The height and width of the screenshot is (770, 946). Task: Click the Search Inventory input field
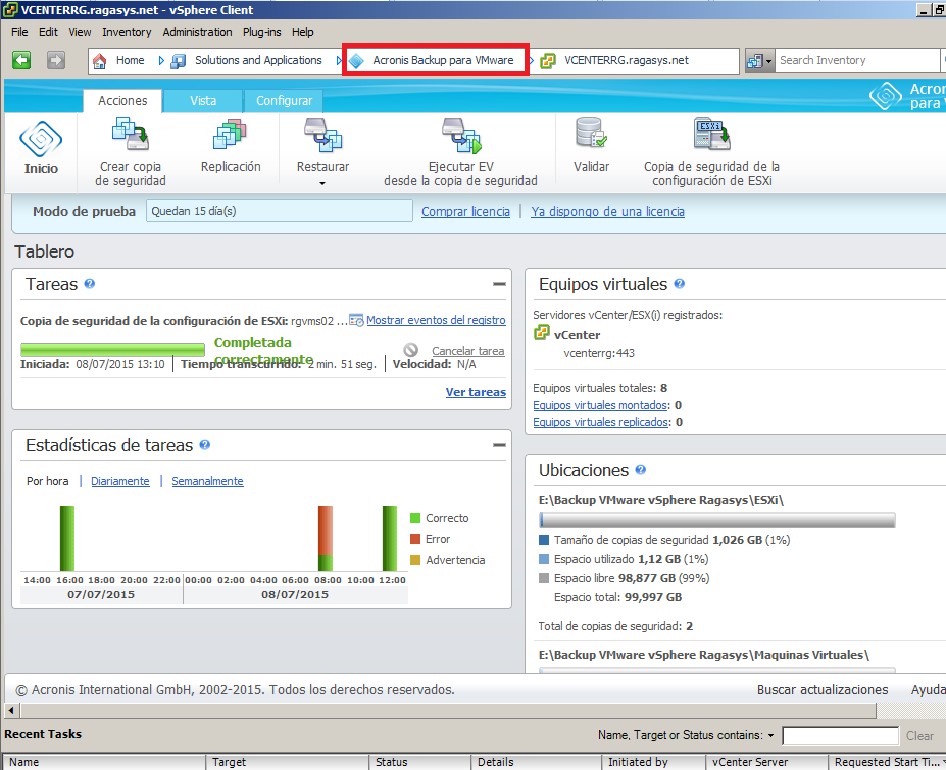(x=855, y=60)
